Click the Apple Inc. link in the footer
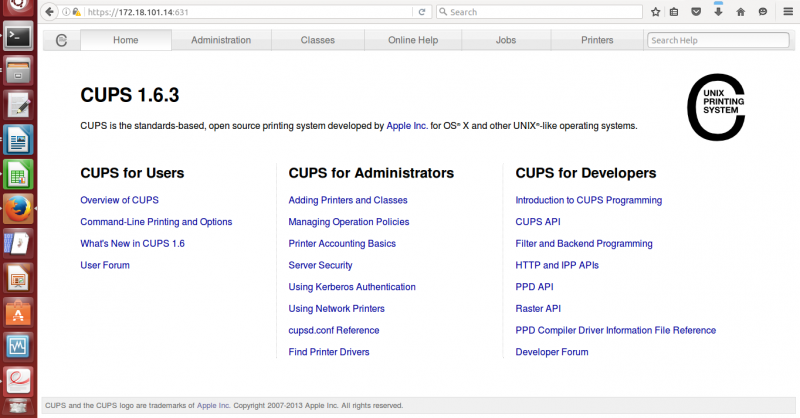The width and height of the screenshot is (800, 418). coord(213,405)
